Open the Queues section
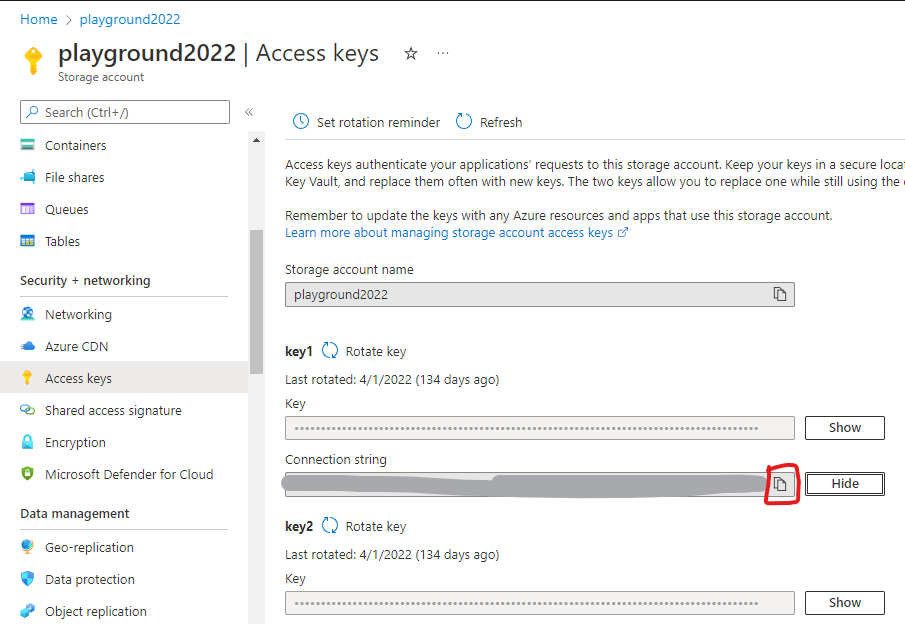The image size is (905, 624). pos(64,208)
